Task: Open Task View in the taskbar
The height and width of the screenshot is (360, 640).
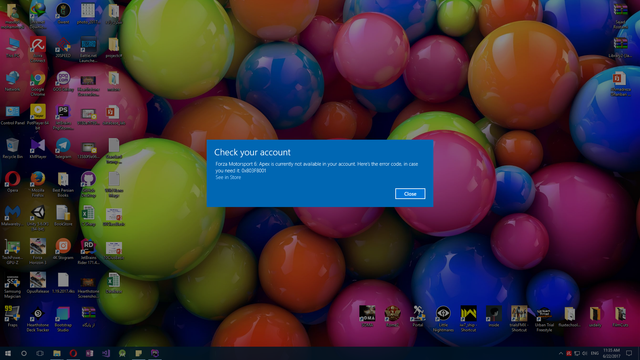Action: [x=40, y=353]
